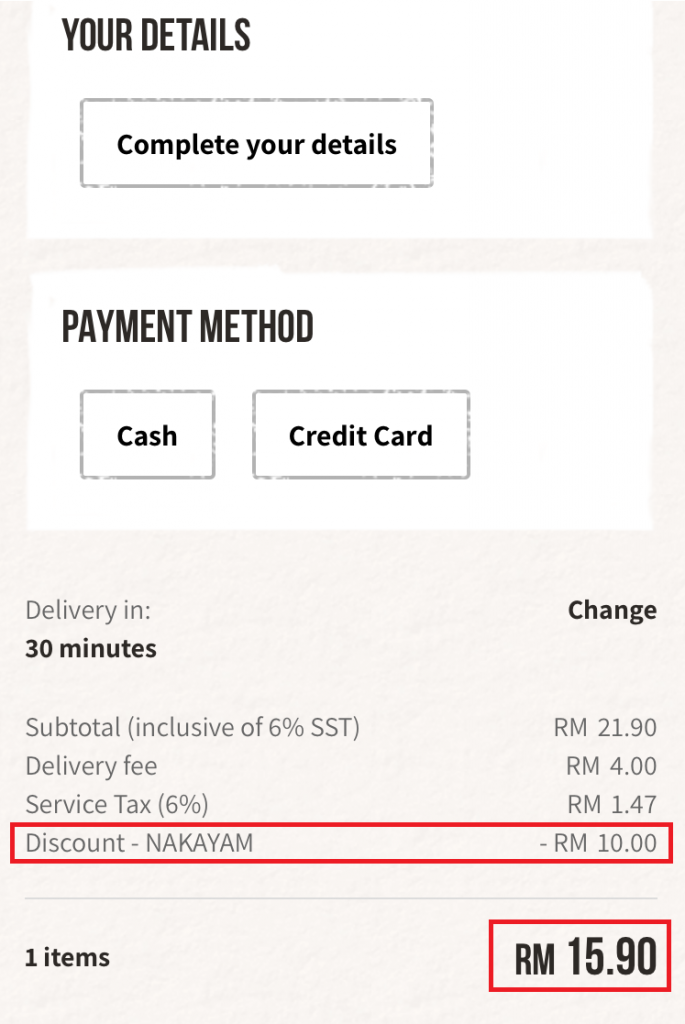Click the 'Delivery in:' label

pos(88,610)
